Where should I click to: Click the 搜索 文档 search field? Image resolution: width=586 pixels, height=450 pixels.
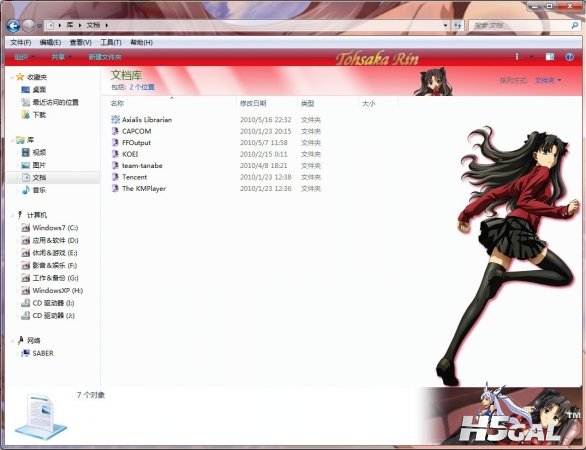[x=519, y=25]
